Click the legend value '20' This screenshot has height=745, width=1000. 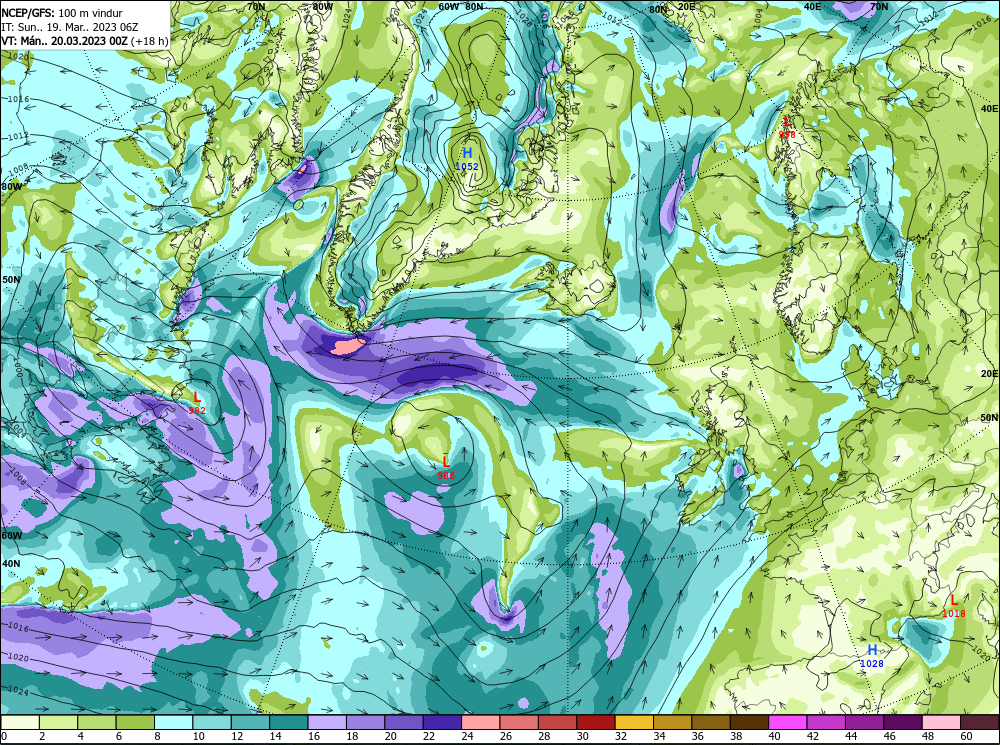(x=390, y=737)
